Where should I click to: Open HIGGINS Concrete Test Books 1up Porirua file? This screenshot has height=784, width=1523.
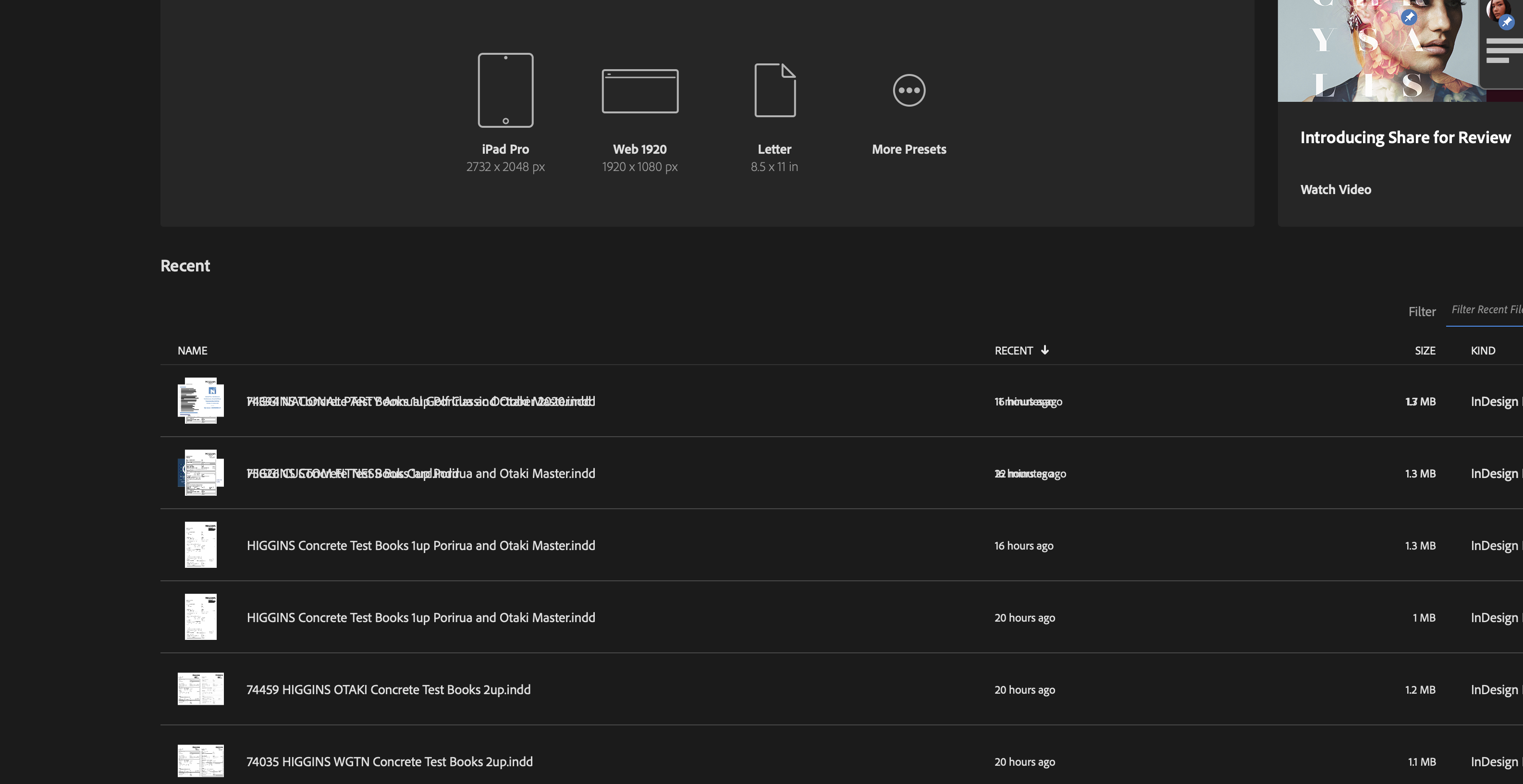point(420,545)
